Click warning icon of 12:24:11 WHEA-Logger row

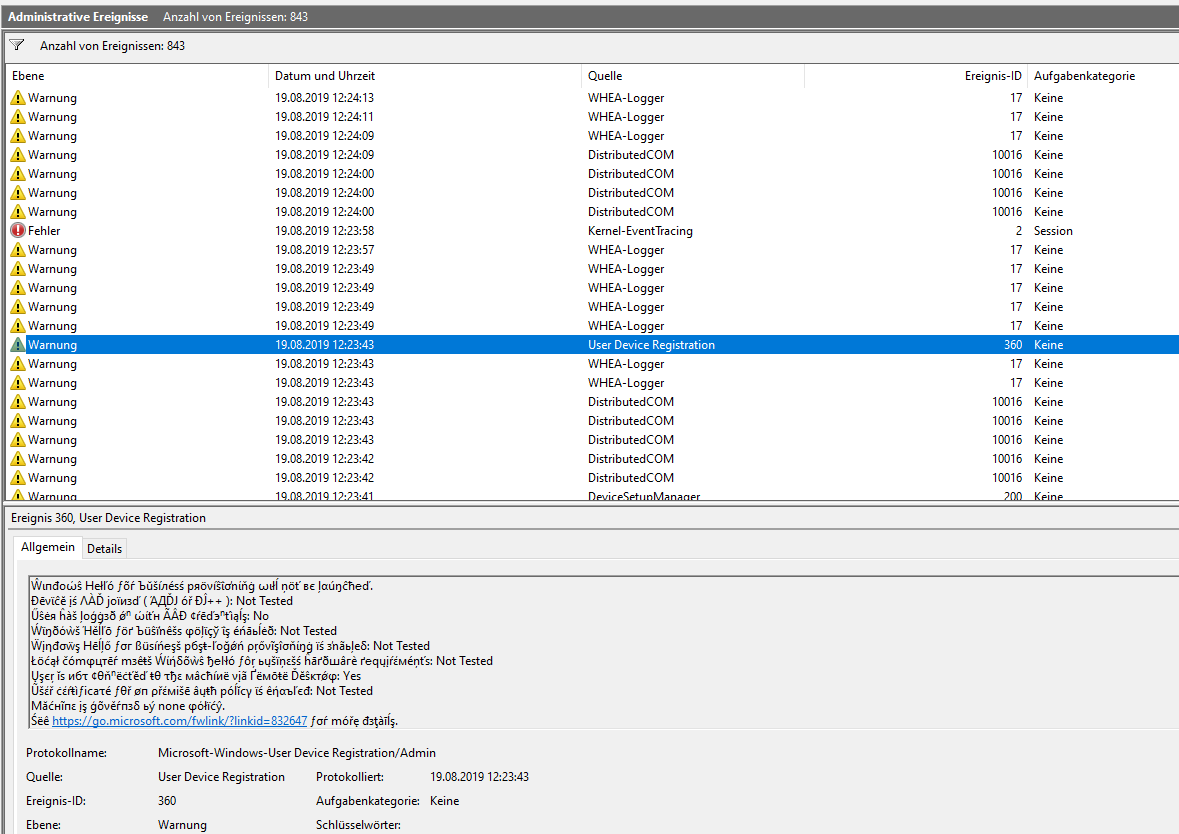(18, 117)
